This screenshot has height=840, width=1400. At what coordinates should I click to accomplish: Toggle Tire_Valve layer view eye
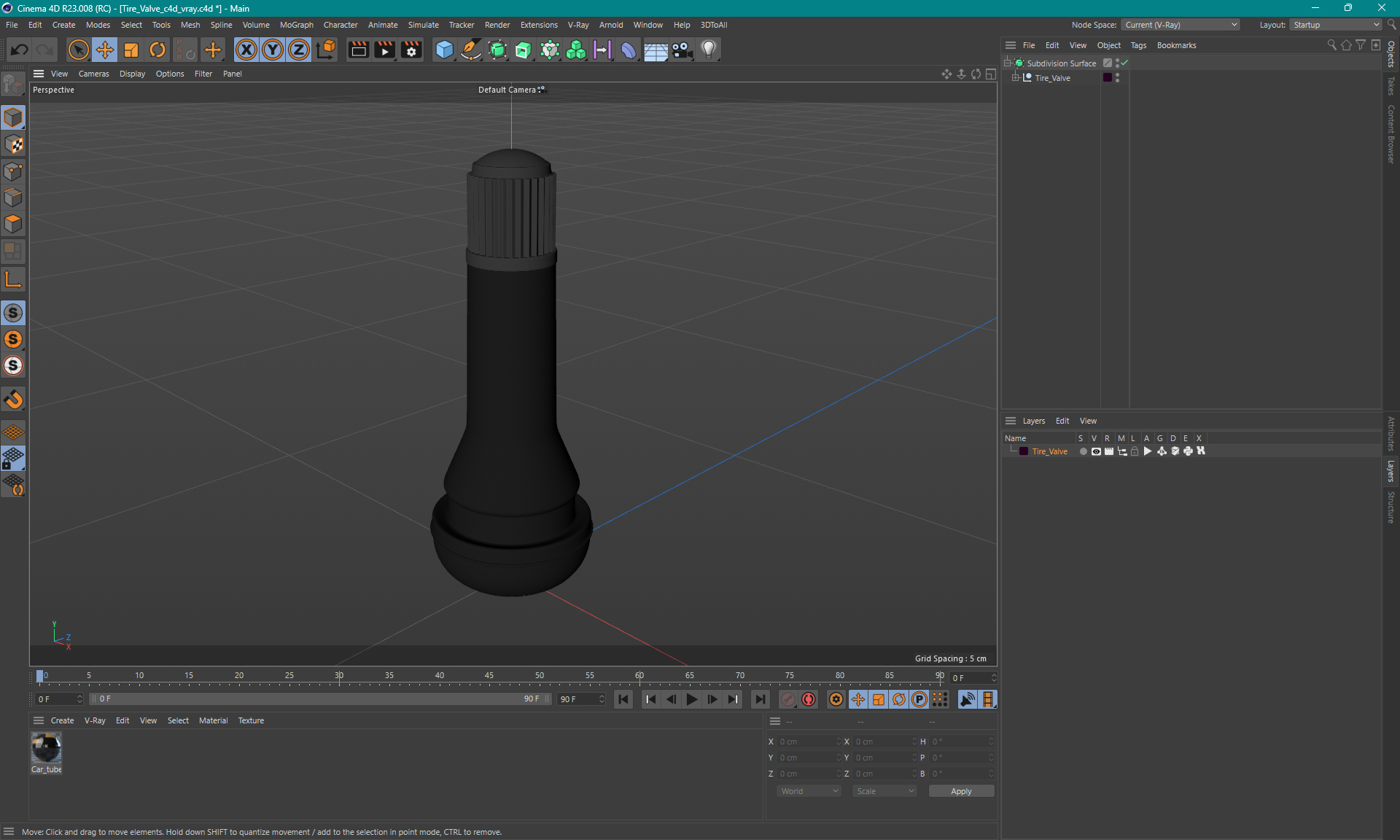[1096, 451]
